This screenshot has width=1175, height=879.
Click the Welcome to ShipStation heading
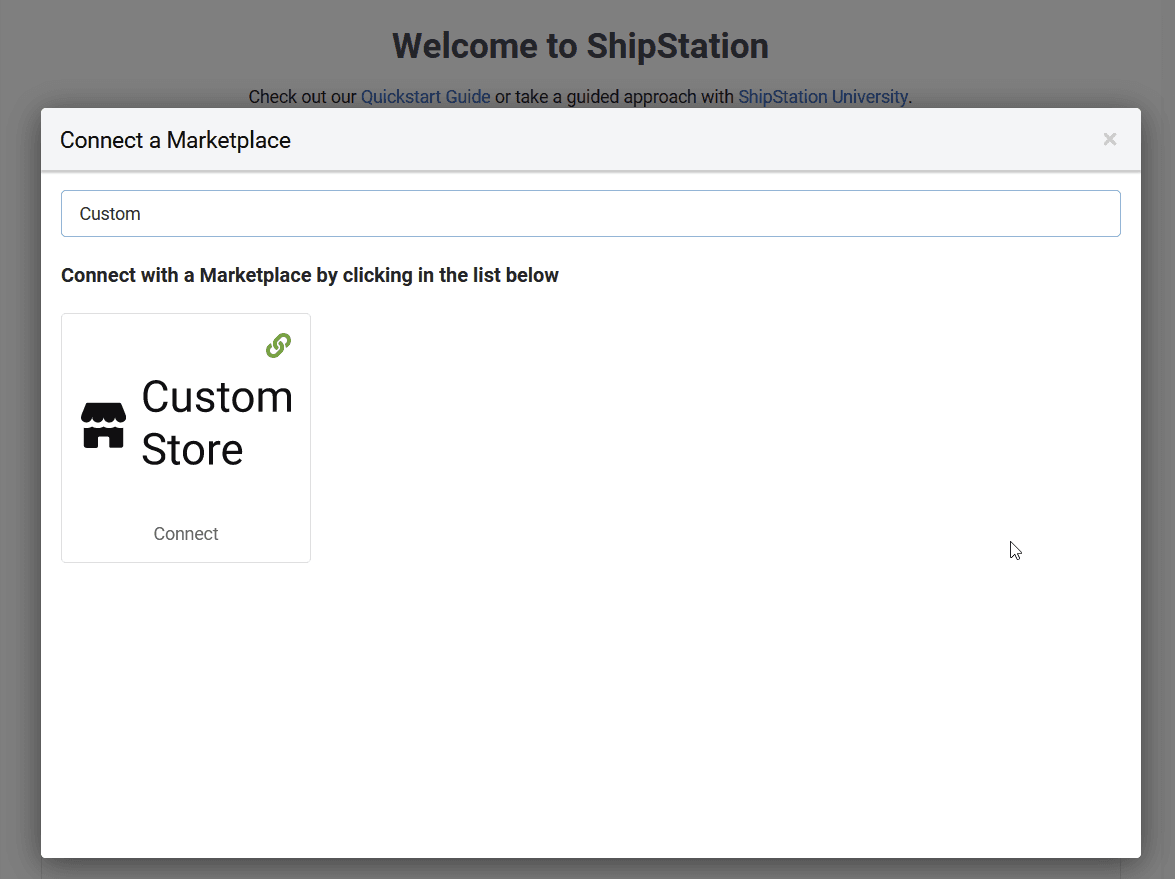point(580,45)
